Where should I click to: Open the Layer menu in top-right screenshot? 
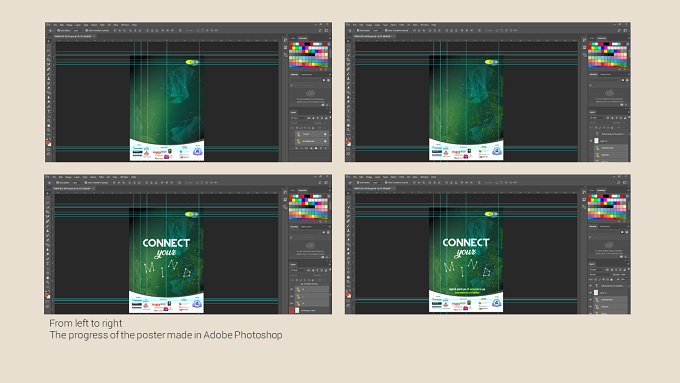pyautogui.click(x=377, y=25)
